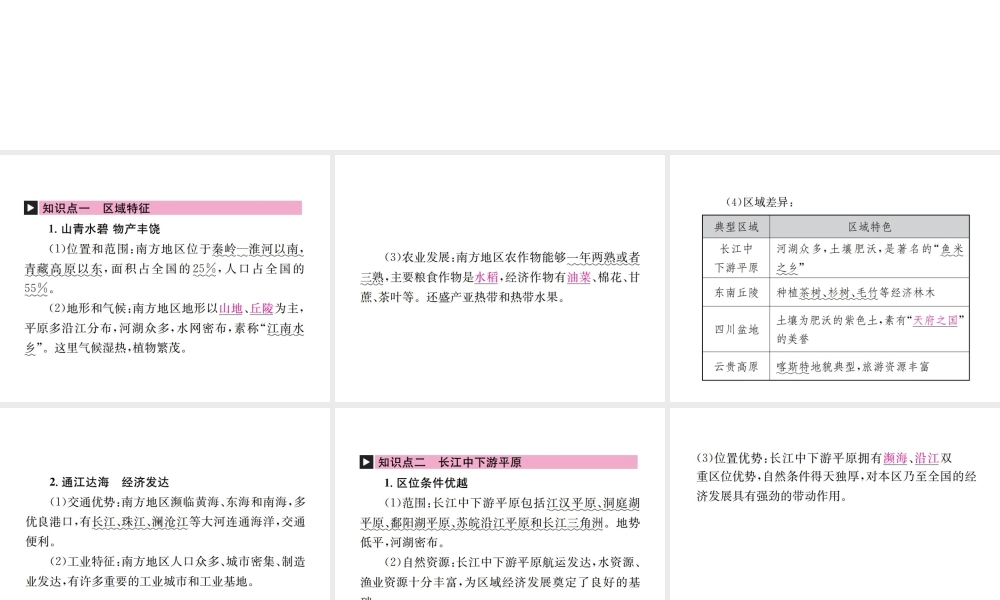Select the table cell 云贵高原
Image resolution: width=1000 pixels, height=600 pixels.
pyautogui.click(x=736, y=367)
